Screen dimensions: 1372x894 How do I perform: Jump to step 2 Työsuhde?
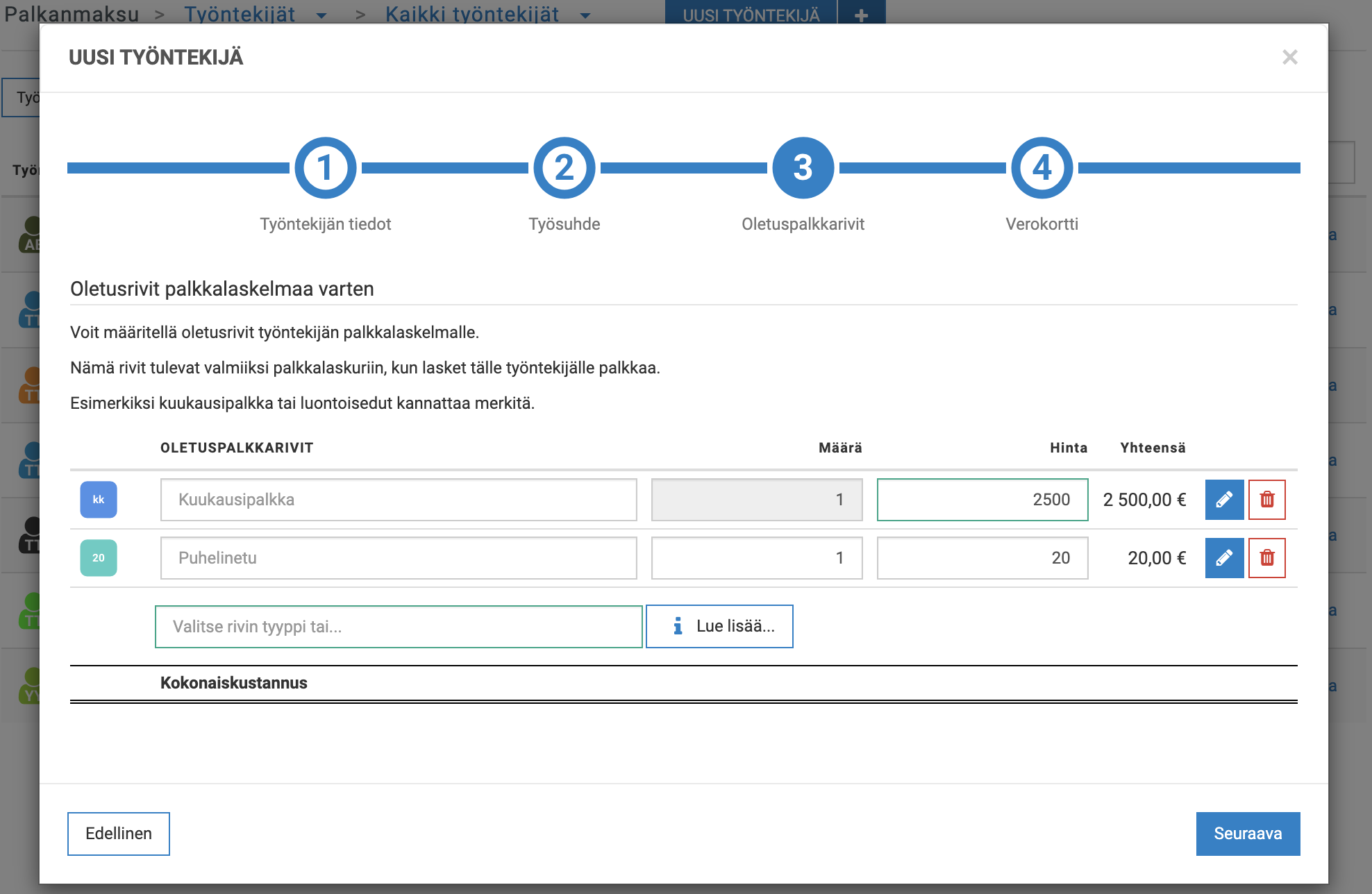pos(564,168)
